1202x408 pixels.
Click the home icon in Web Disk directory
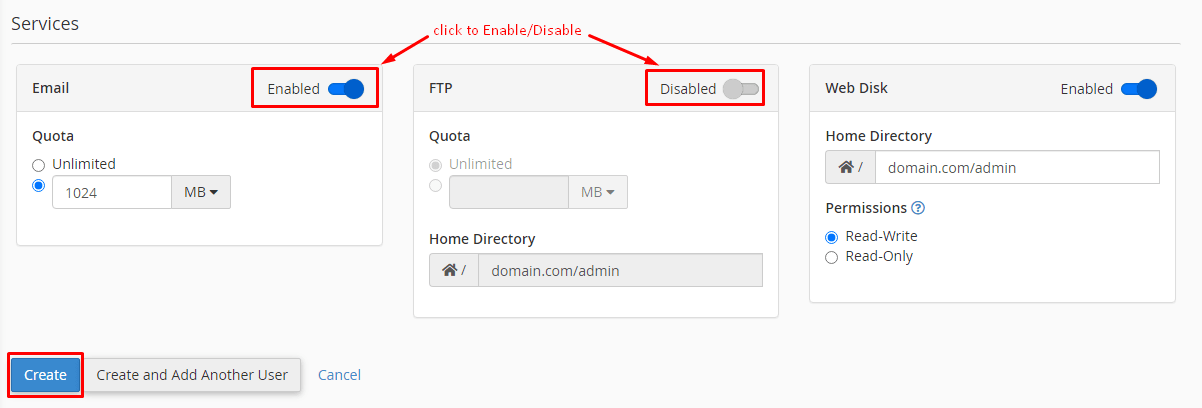[x=845, y=168]
